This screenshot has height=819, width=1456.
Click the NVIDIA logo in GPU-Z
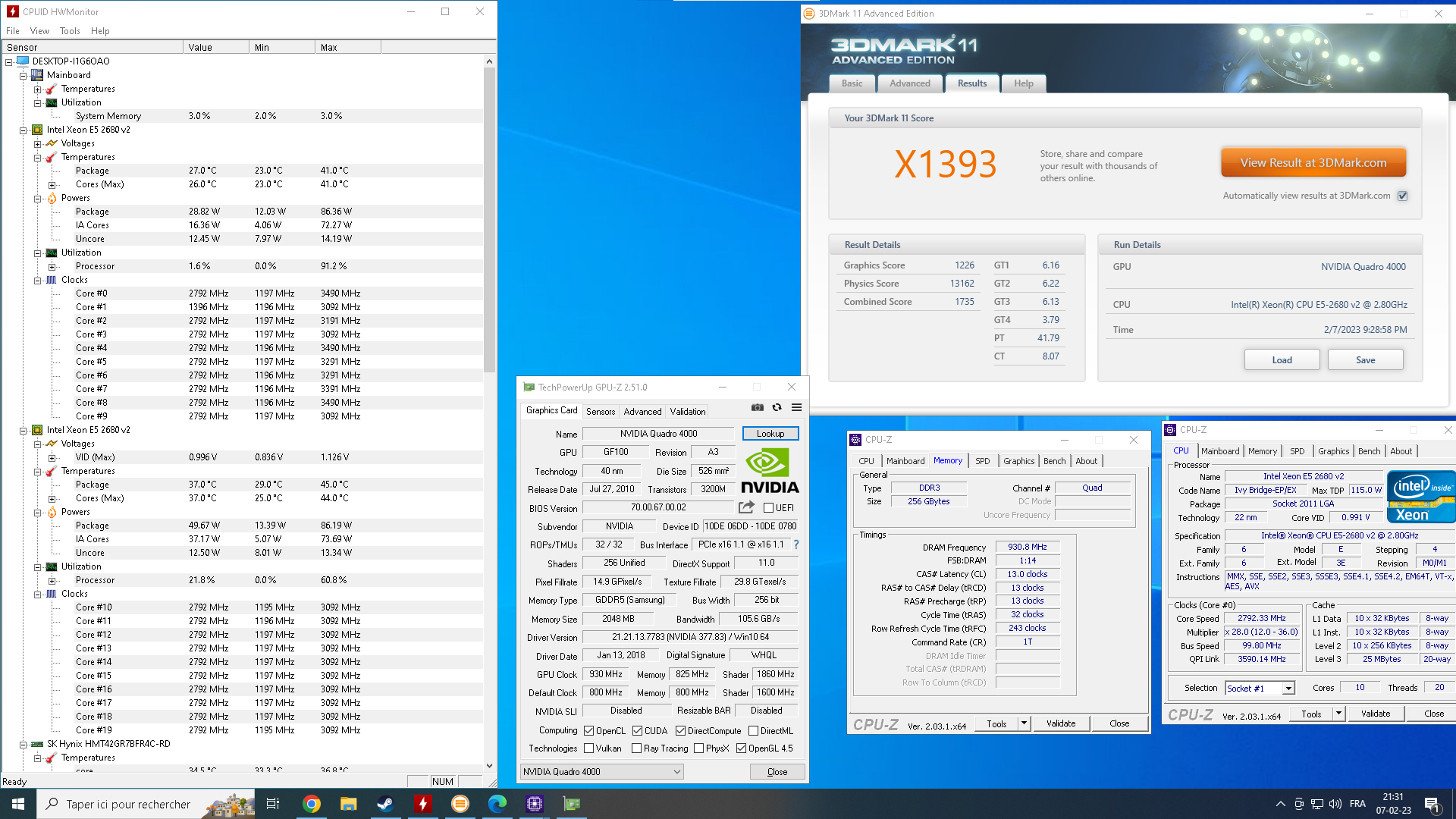770,470
